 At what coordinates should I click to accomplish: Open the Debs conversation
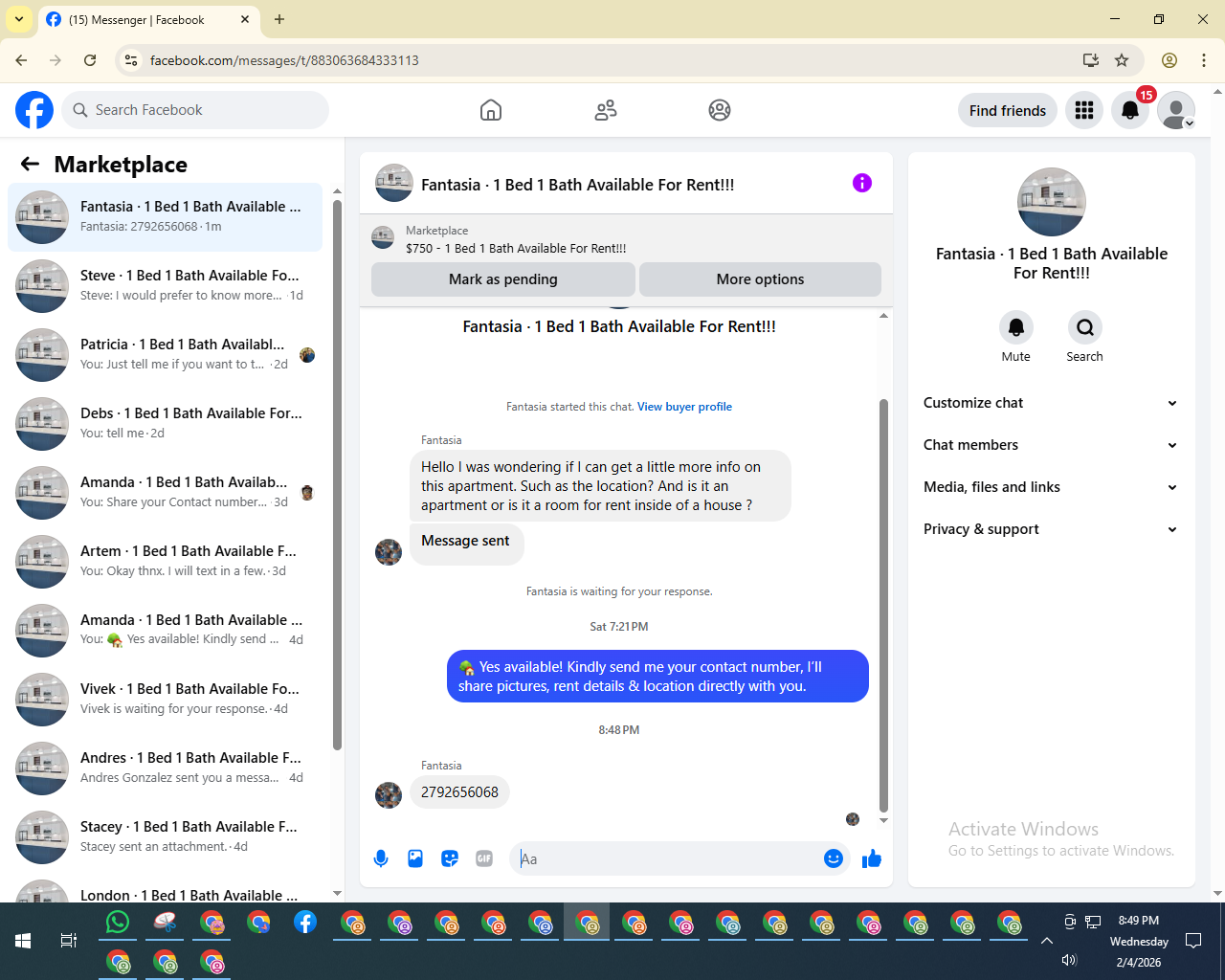166,424
